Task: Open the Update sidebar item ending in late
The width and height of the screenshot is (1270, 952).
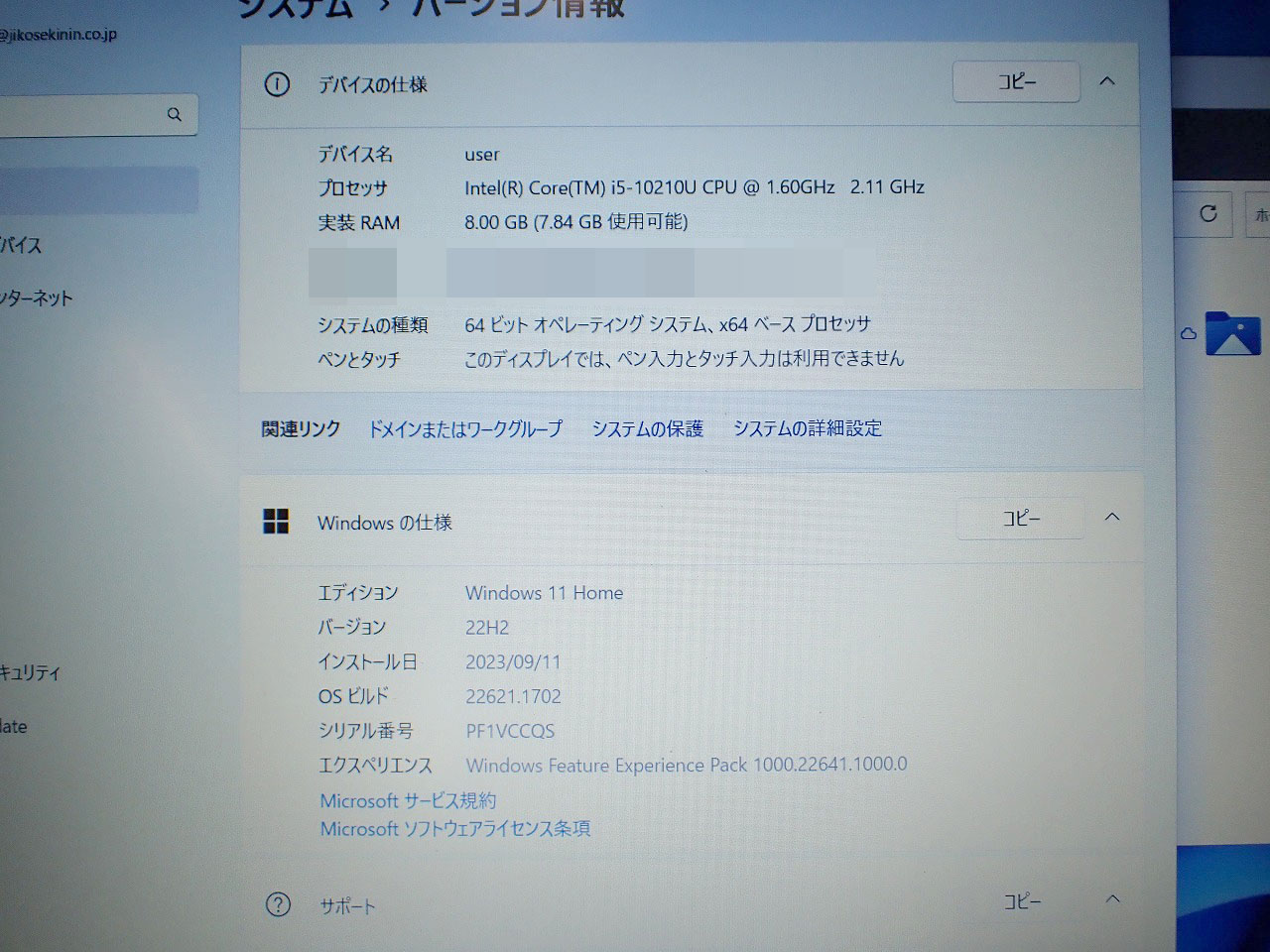Action: 14,727
